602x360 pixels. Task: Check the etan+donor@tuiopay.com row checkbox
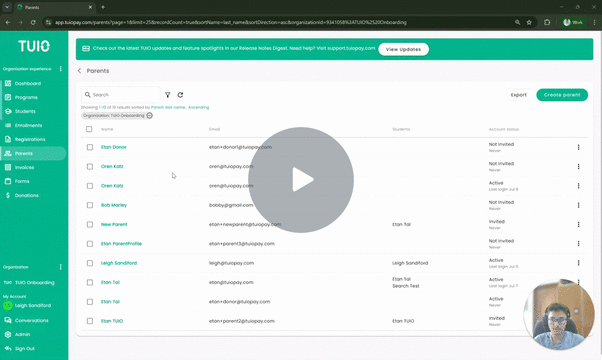(90, 302)
